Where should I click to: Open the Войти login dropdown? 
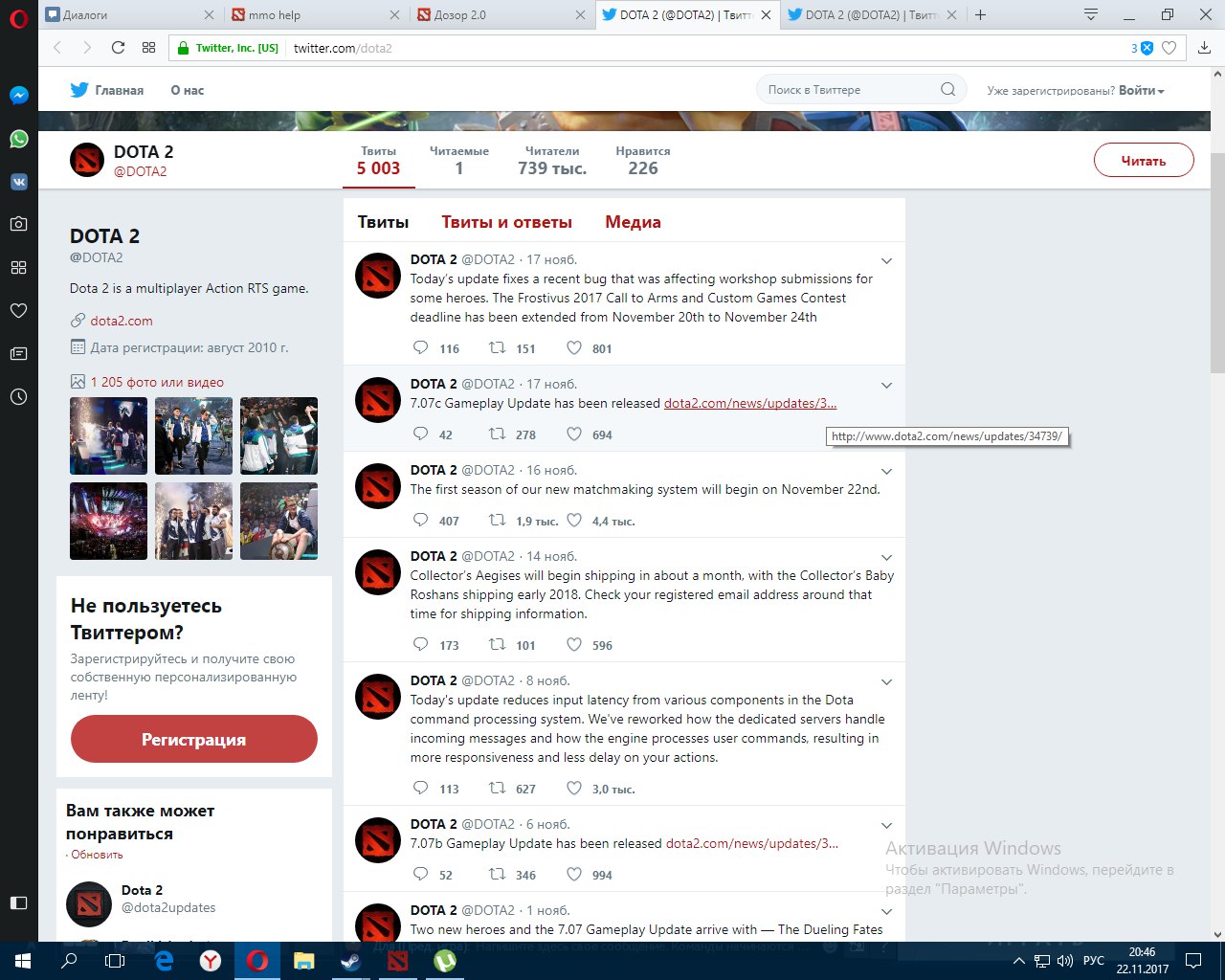coord(1142,91)
